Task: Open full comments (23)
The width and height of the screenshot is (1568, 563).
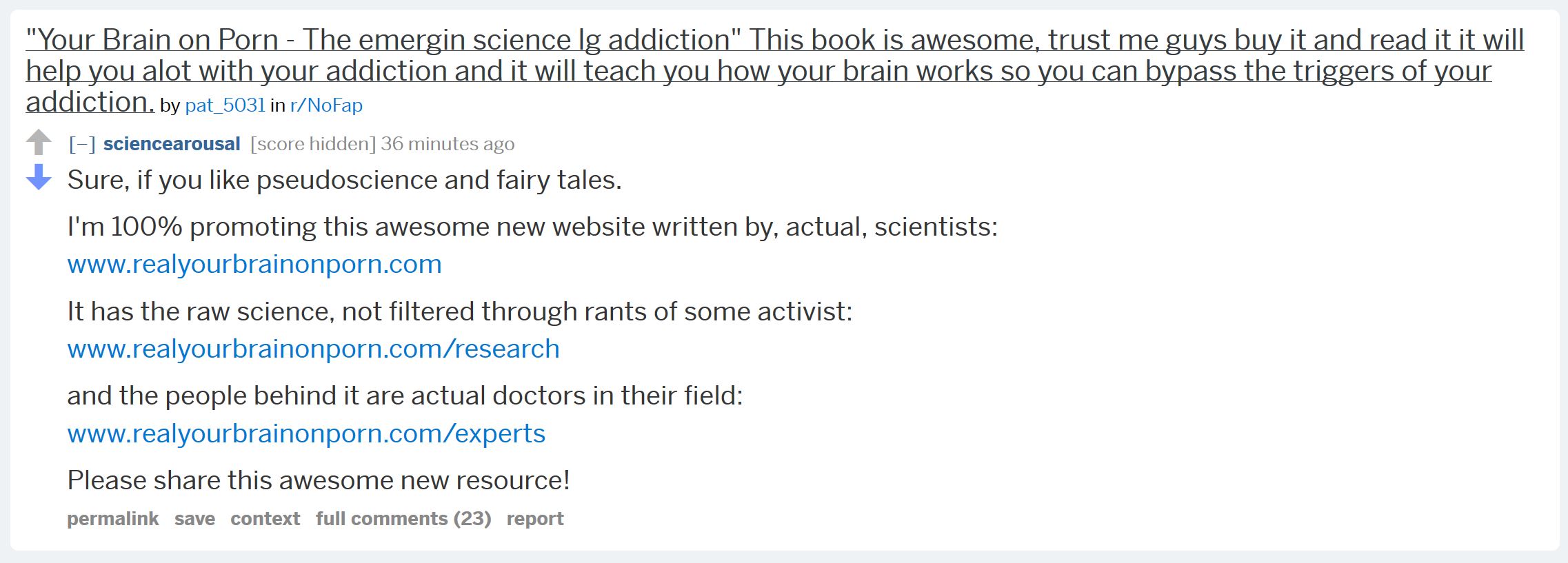Action: coord(403,519)
